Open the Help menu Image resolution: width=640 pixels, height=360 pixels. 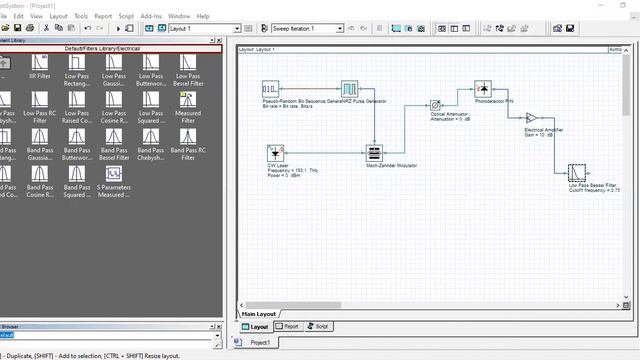pyautogui.click(x=203, y=16)
